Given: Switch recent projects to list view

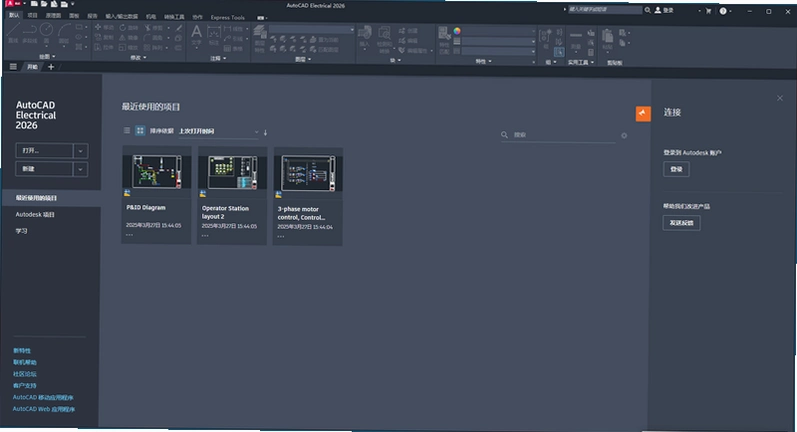Looking at the screenshot, I should (x=127, y=131).
